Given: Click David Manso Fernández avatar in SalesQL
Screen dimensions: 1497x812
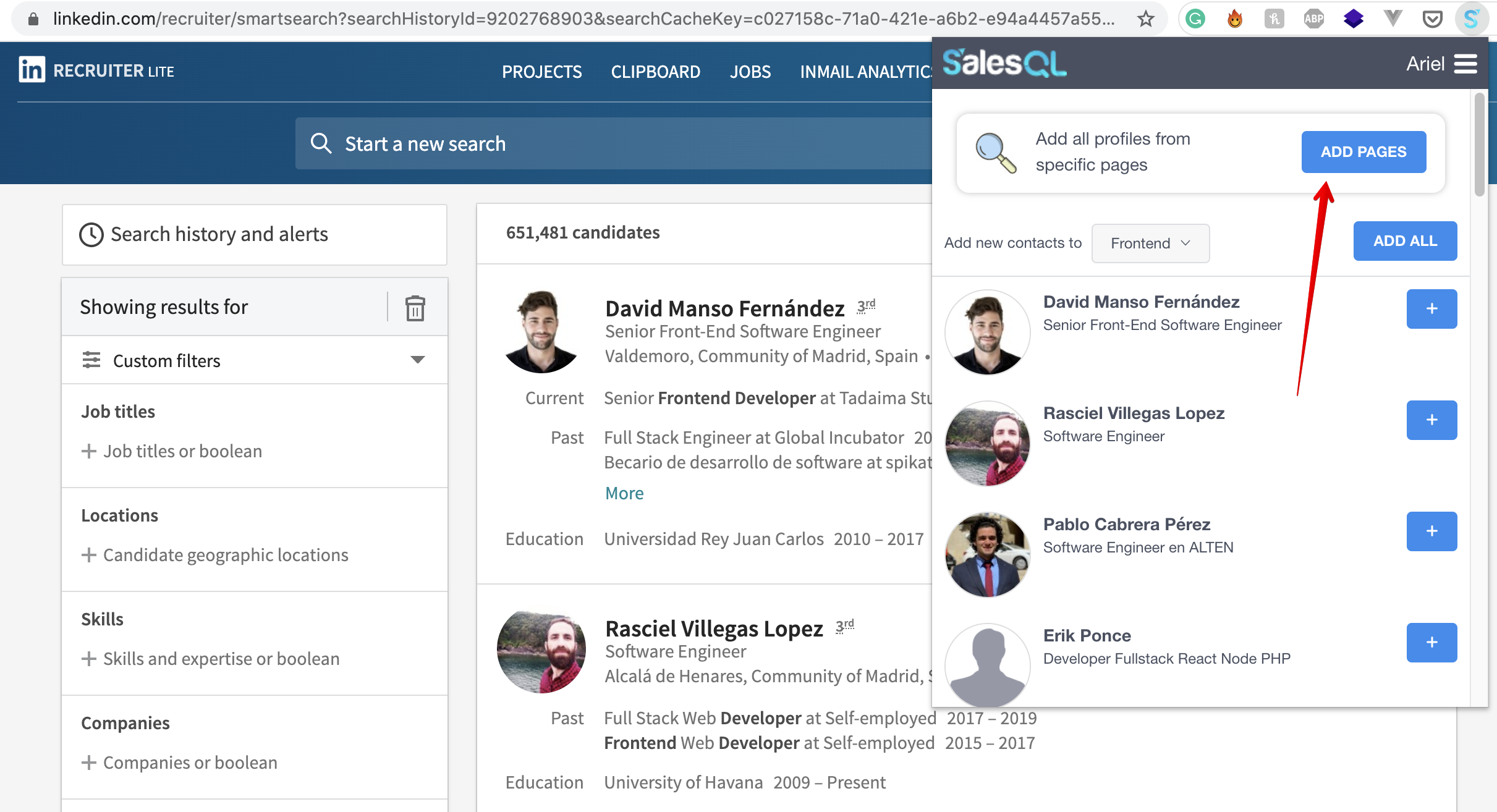Looking at the screenshot, I should [987, 332].
